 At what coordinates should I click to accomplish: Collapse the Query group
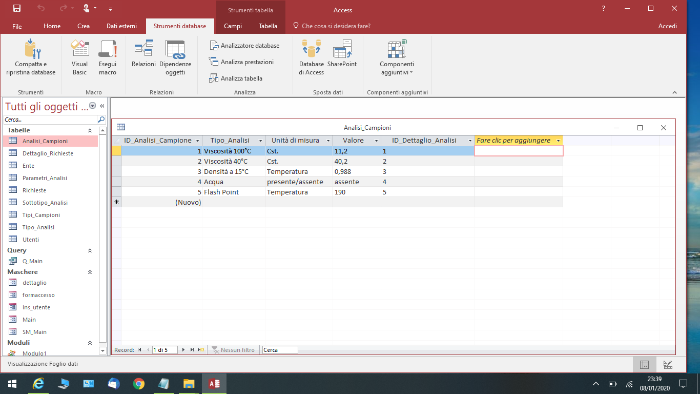click(90, 251)
